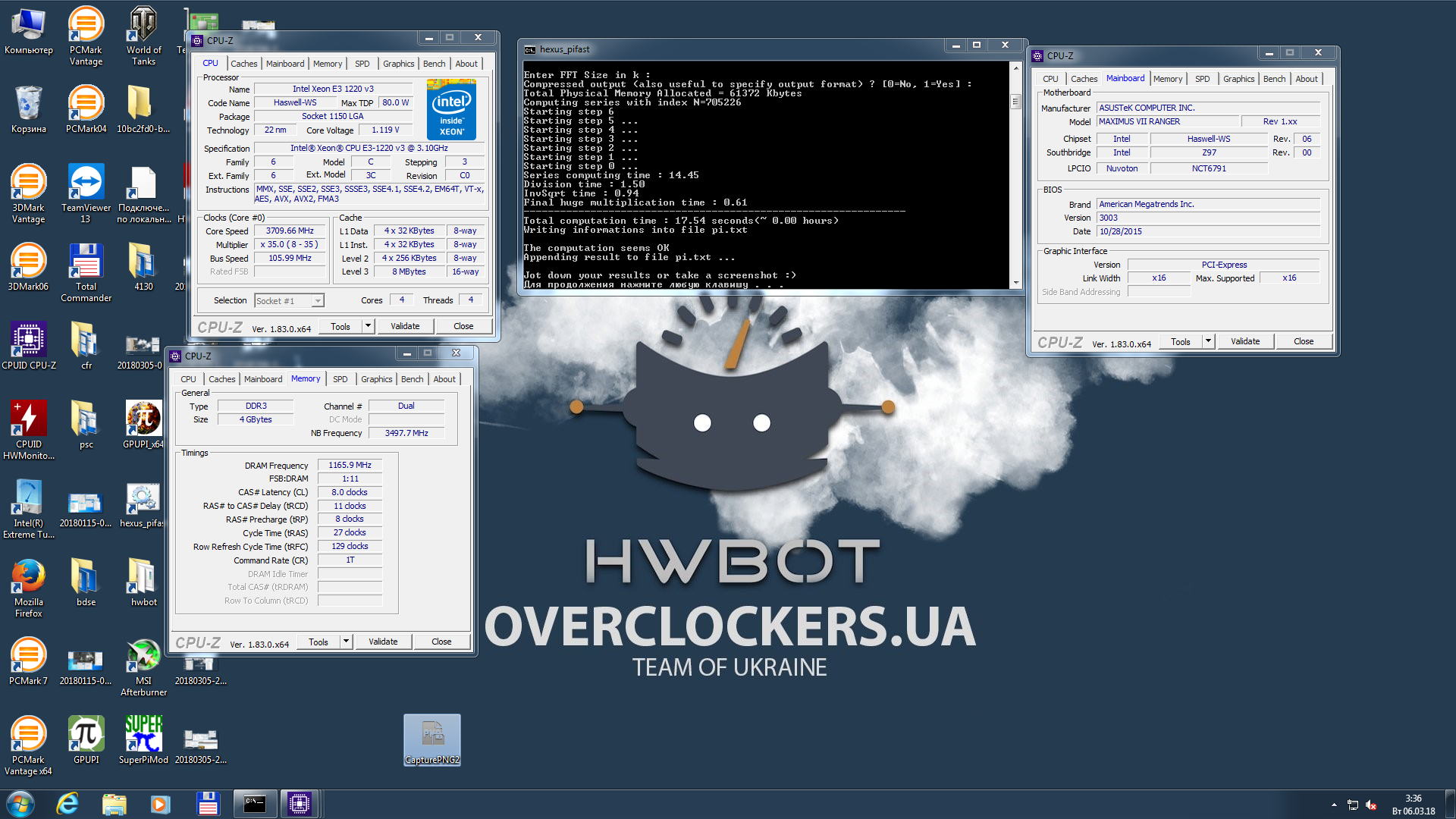Open the GPUPI desktop icon

pos(86,740)
